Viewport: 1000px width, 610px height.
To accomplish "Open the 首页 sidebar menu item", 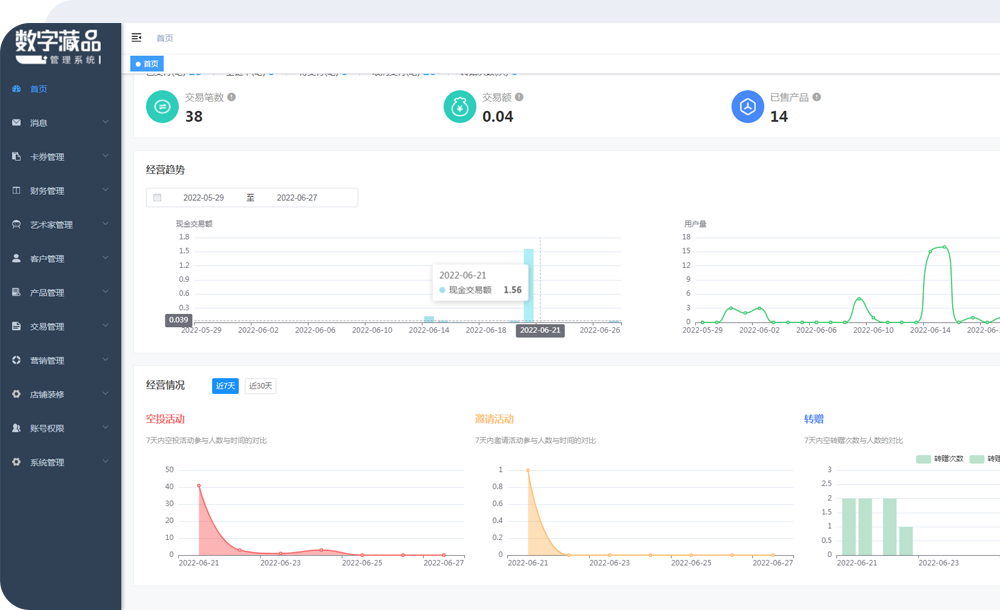I will click(61, 89).
